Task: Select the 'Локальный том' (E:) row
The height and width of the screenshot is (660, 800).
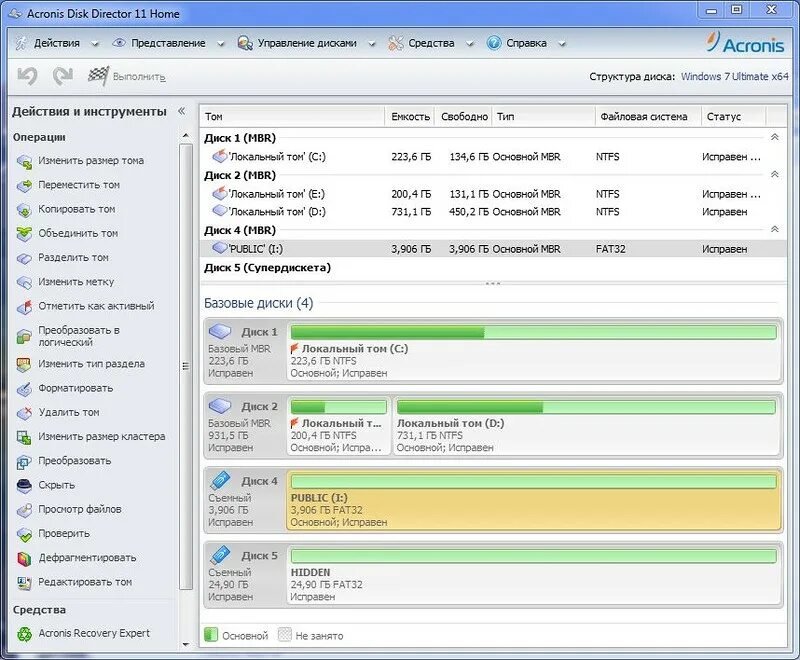Action: point(493,194)
